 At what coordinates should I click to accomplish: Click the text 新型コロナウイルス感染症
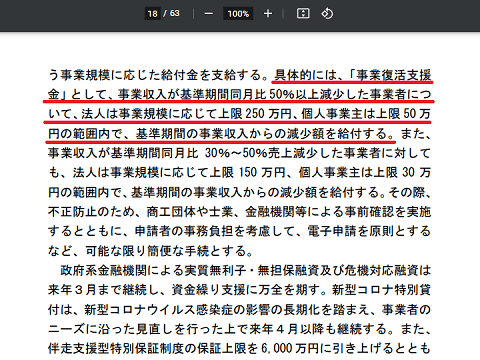pos(159,309)
